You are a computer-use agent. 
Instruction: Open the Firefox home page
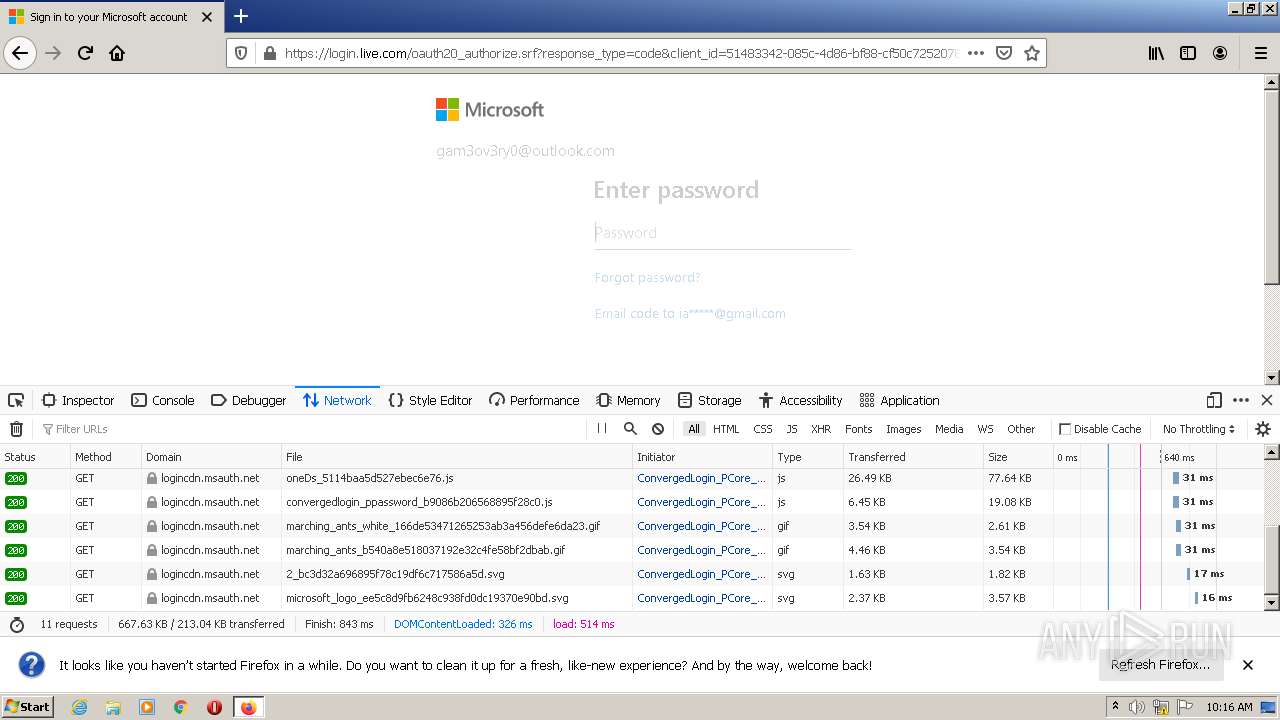coord(117,53)
